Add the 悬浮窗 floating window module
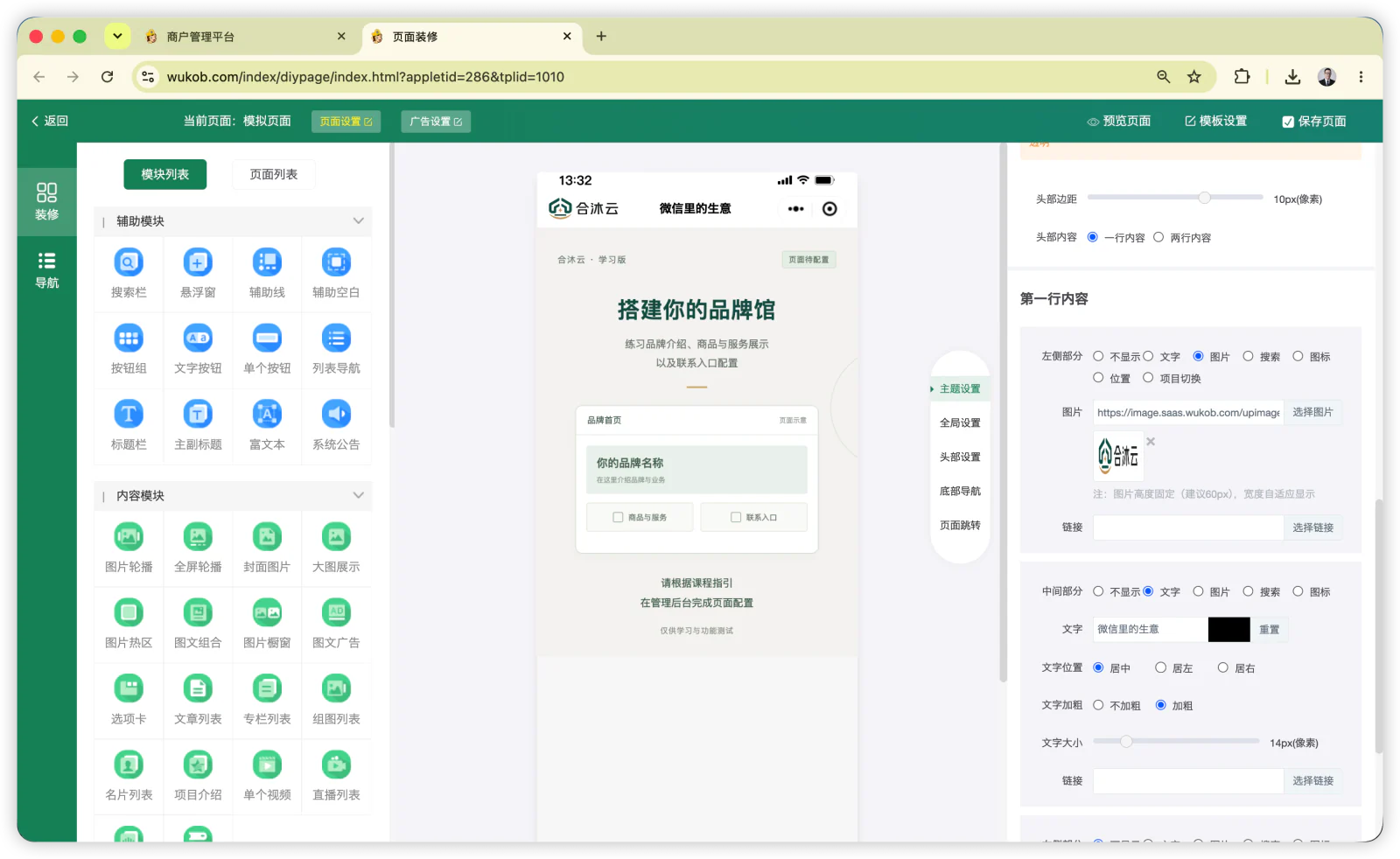Viewport: 1400px width, 859px height. [x=198, y=274]
